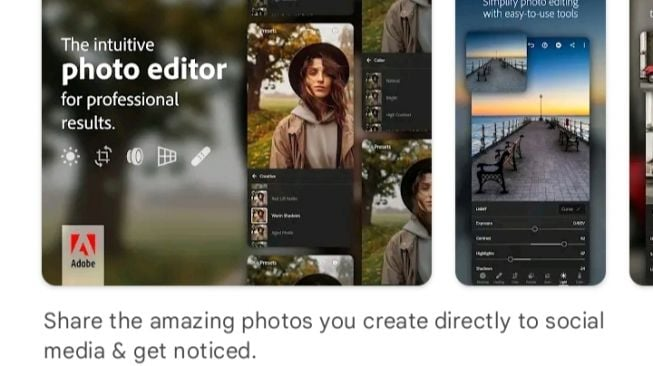Open the Curve button in Light panel
Viewport: 653px width, 366px height.
571,209
